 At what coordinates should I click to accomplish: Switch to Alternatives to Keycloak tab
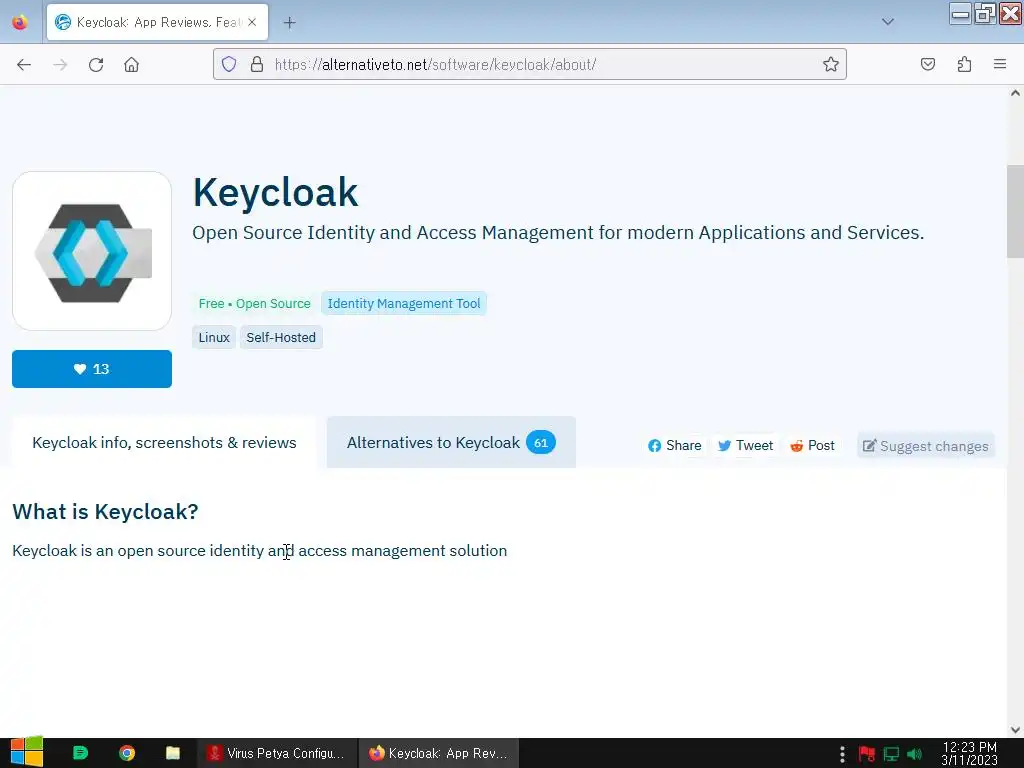click(x=451, y=443)
